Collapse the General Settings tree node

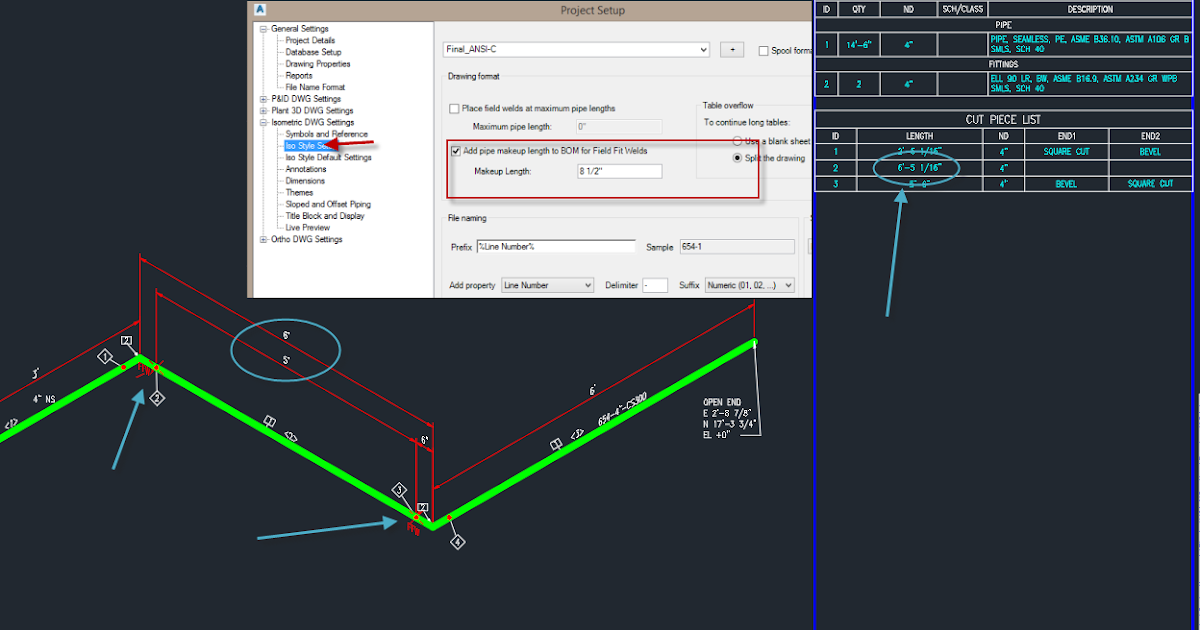[x=261, y=27]
